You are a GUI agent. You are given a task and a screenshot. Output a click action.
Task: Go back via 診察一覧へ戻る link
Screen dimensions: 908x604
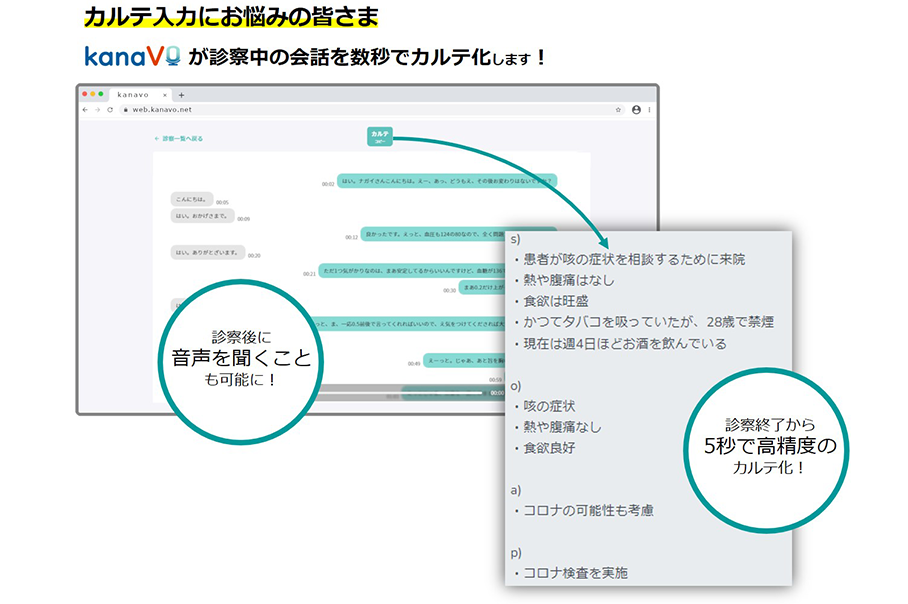pyautogui.click(x=179, y=138)
